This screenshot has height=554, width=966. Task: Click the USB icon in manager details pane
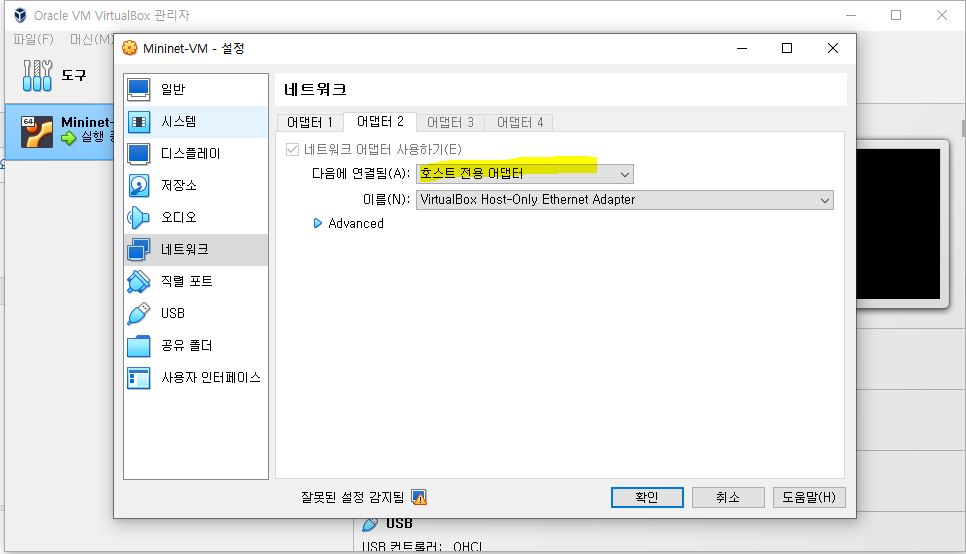pyautogui.click(x=370, y=524)
